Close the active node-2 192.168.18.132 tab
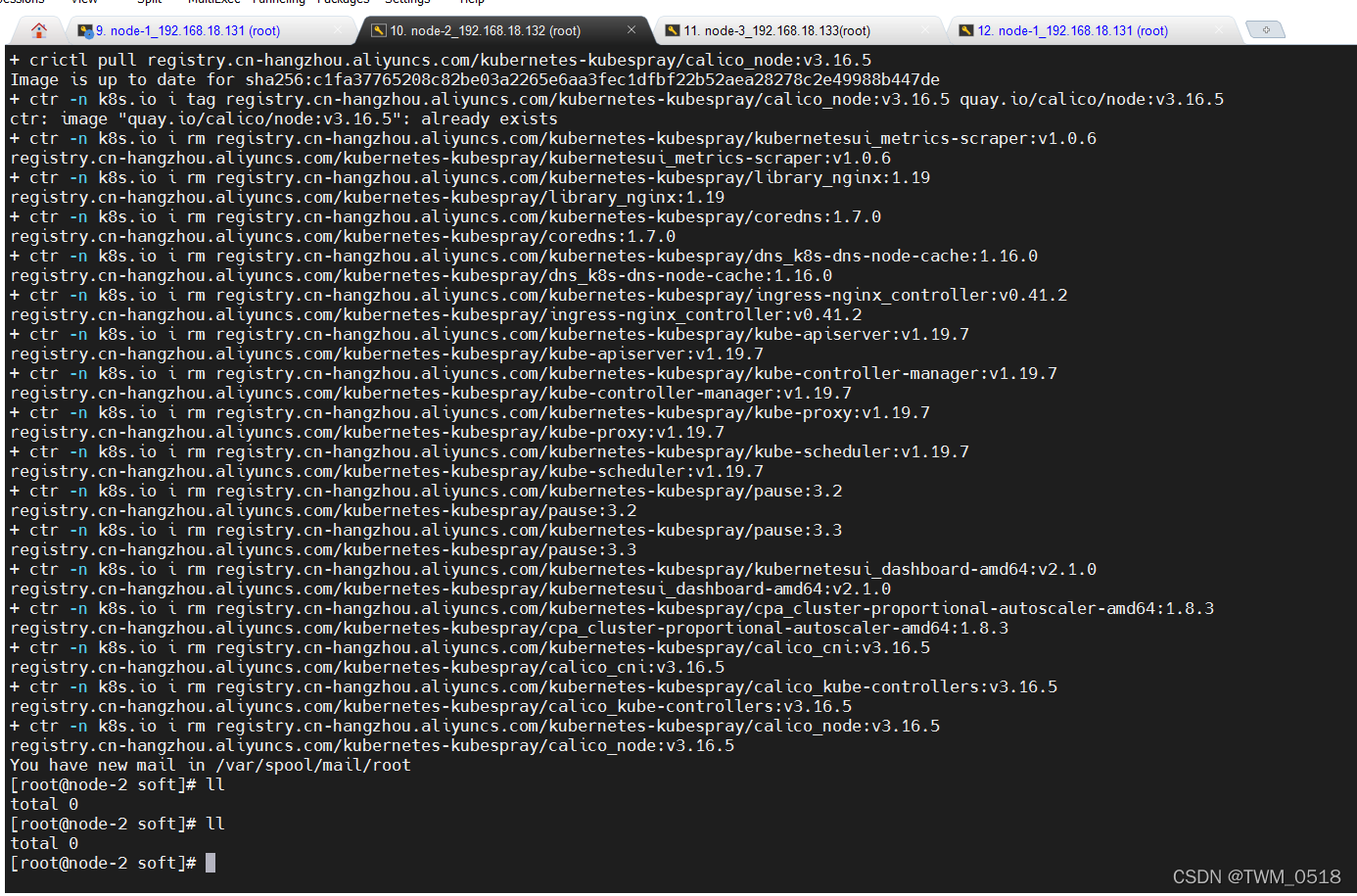Viewport: 1357px width, 896px height. tap(632, 30)
